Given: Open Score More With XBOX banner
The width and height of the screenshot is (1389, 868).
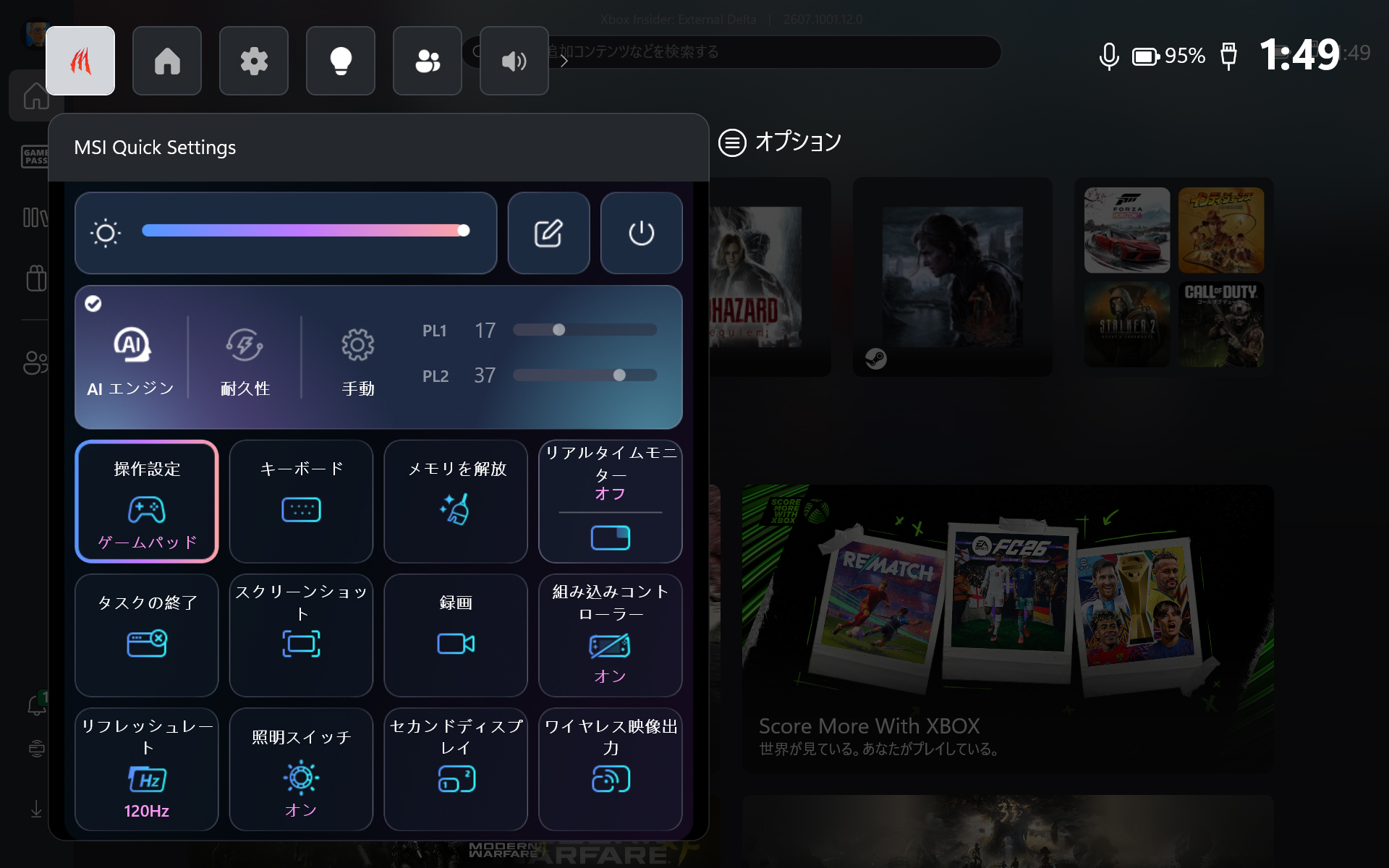Looking at the screenshot, I should [x=1008, y=629].
